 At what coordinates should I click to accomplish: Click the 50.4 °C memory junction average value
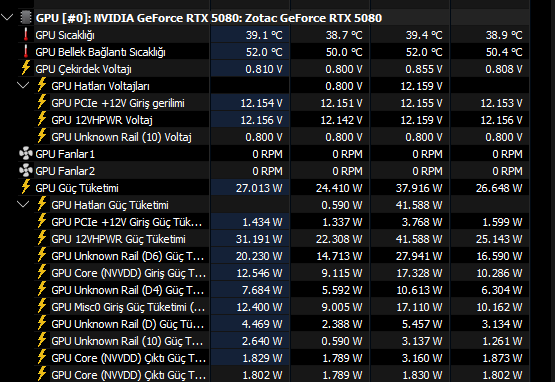click(x=504, y=52)
